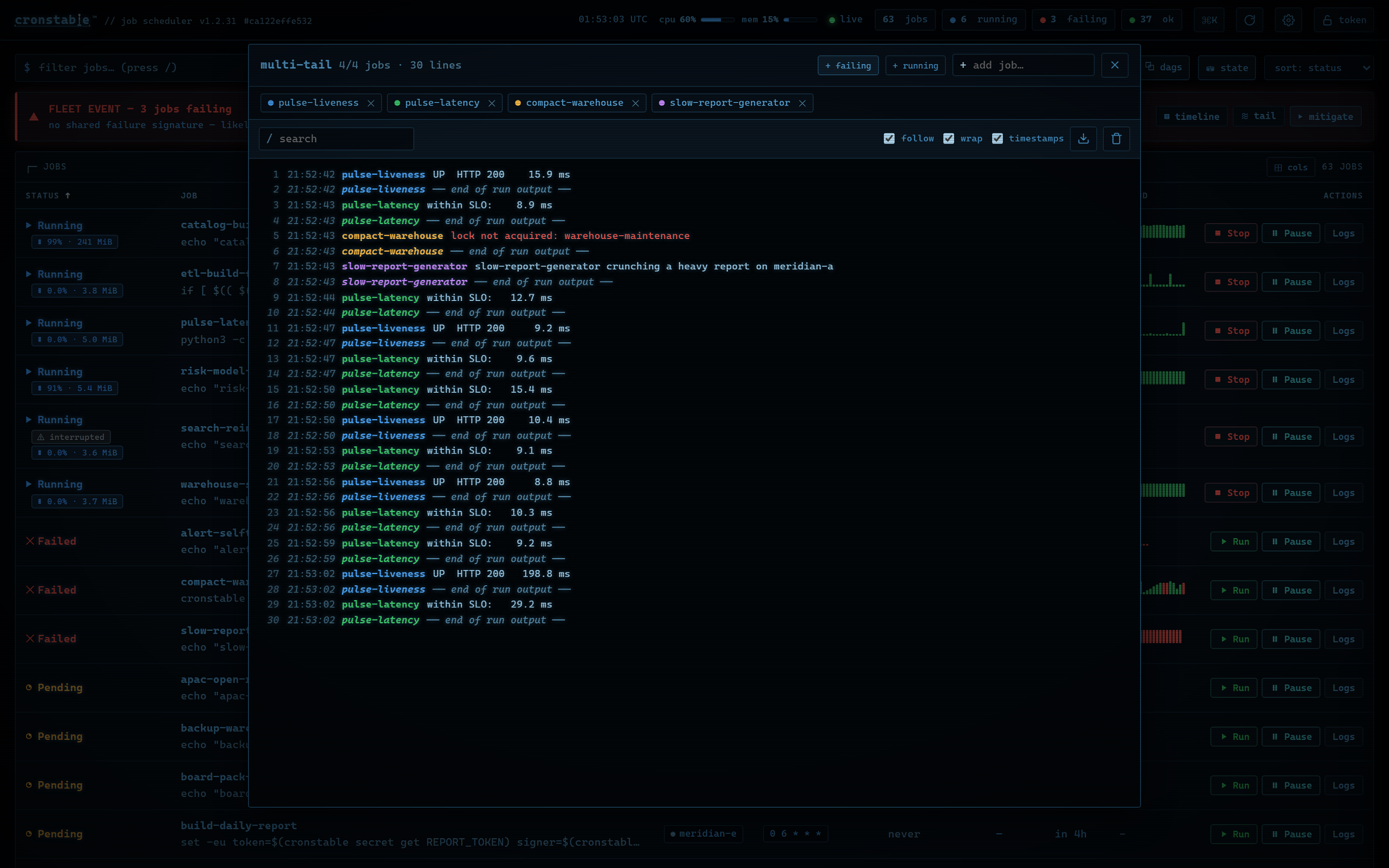This screenshot has width=1389, height=868.
Task: Toggle the timestamps checkbox
Action: tap(998, 138)
